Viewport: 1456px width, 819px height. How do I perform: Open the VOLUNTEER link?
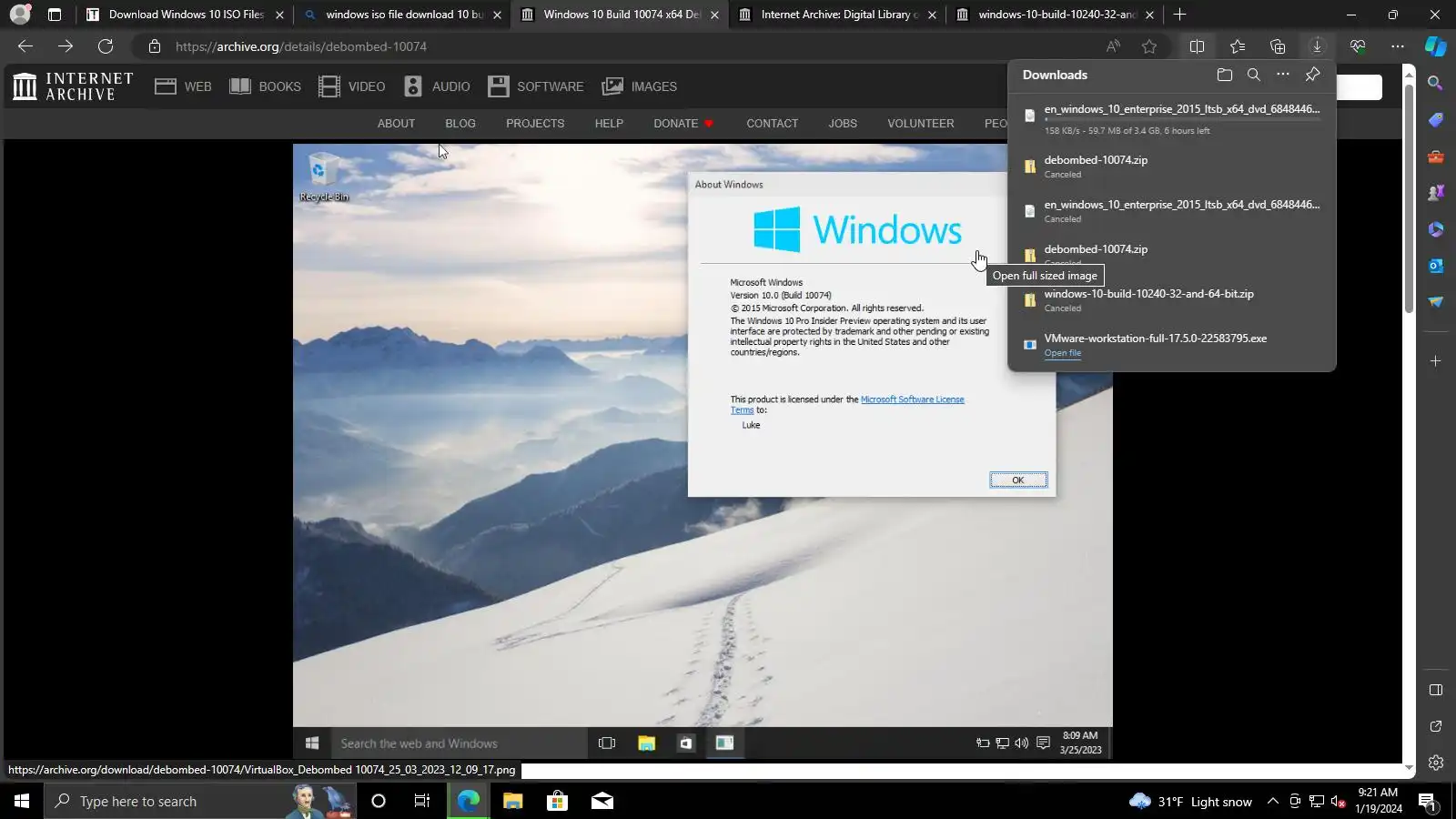click(x=921, y=123)
